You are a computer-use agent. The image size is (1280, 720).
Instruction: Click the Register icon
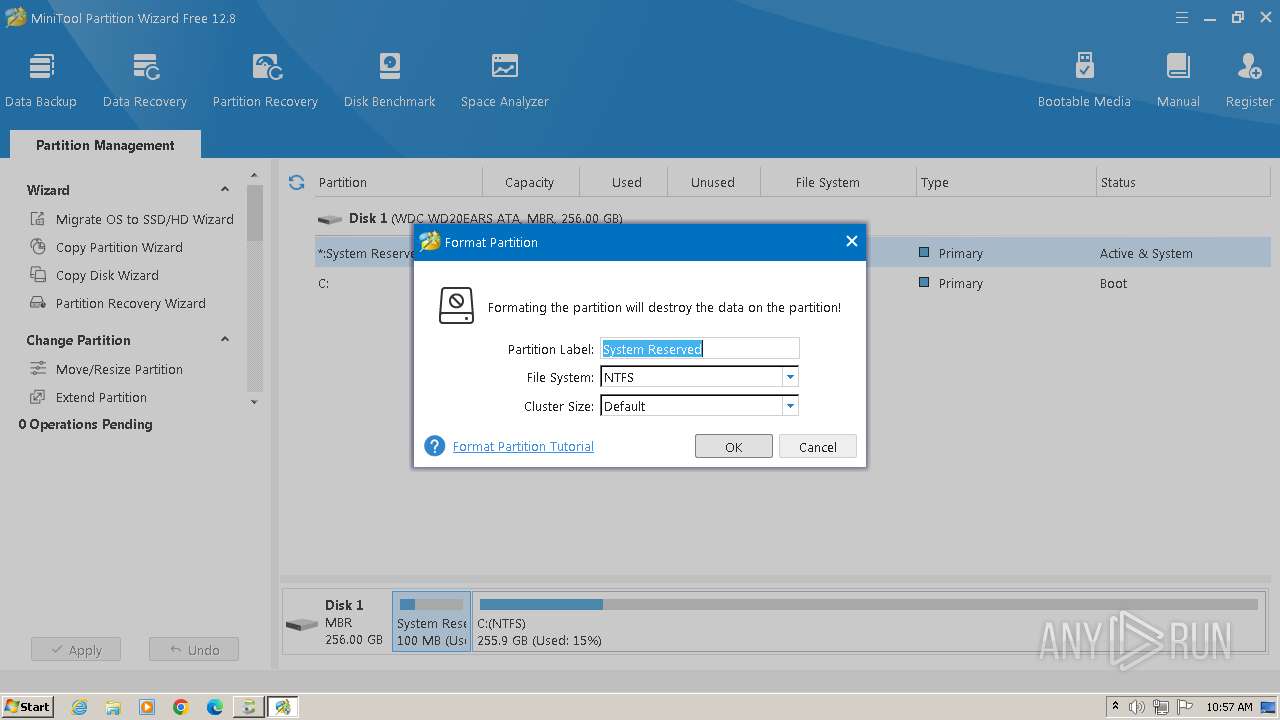pyautogui.click(x=1249, y=79)
